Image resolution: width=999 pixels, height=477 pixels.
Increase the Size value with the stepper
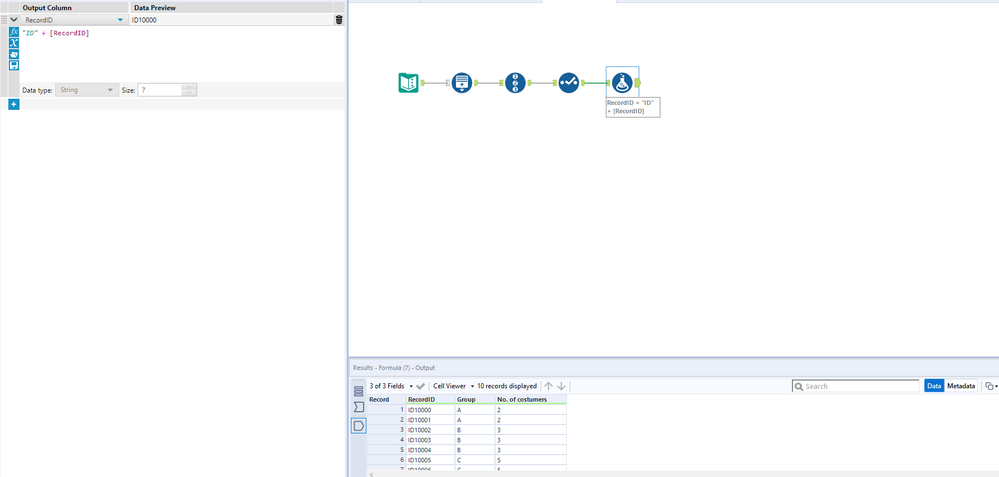coord(189,87)
